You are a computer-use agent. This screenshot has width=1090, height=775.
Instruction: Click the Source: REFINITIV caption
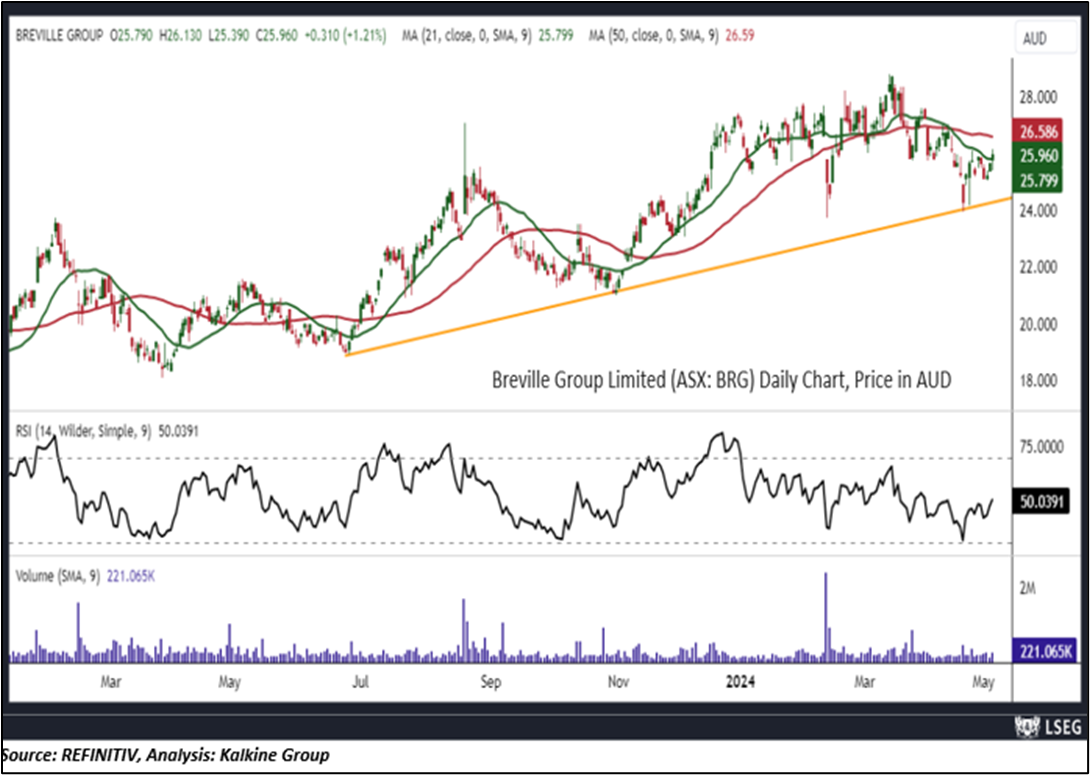(166, 756)
